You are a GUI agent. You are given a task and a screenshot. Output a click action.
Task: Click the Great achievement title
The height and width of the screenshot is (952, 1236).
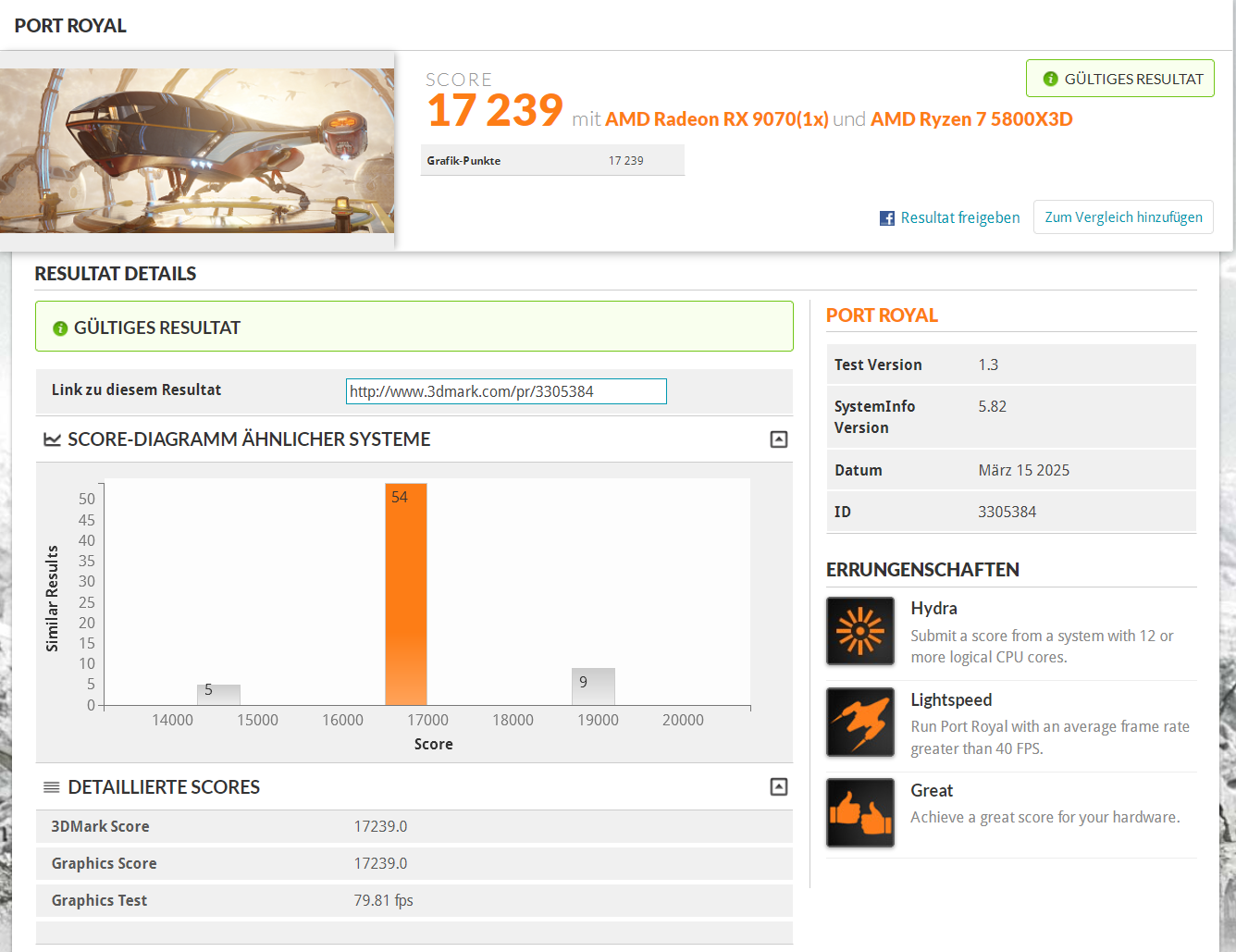932,790
